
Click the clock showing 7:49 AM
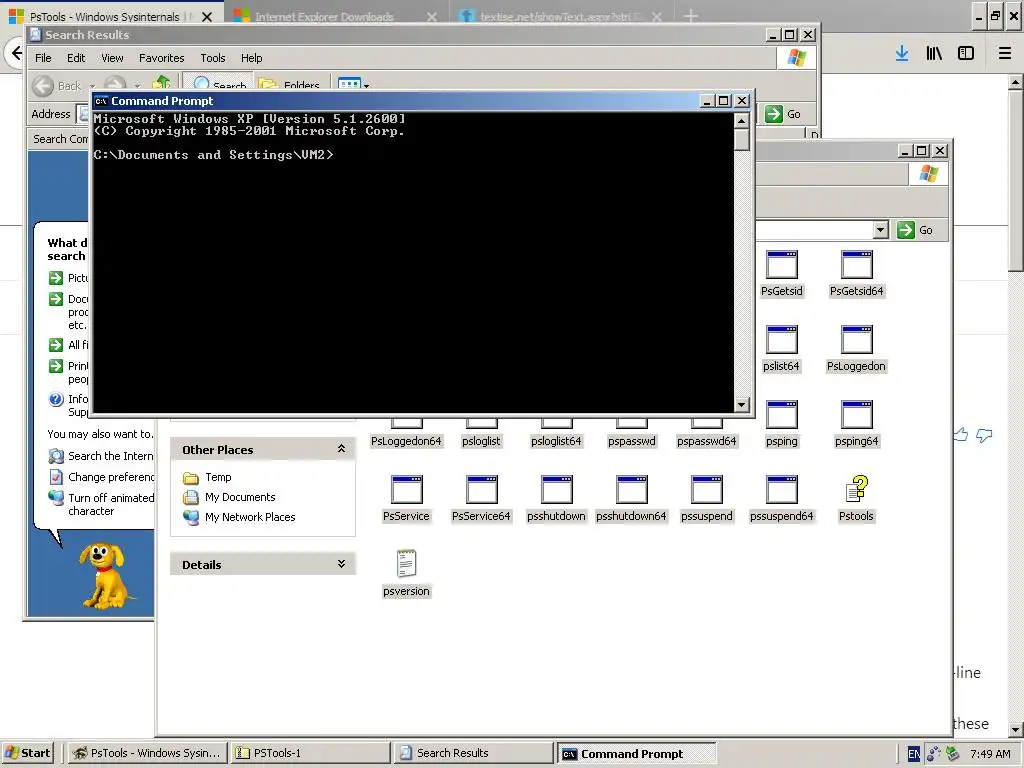(x=990, y=754)
